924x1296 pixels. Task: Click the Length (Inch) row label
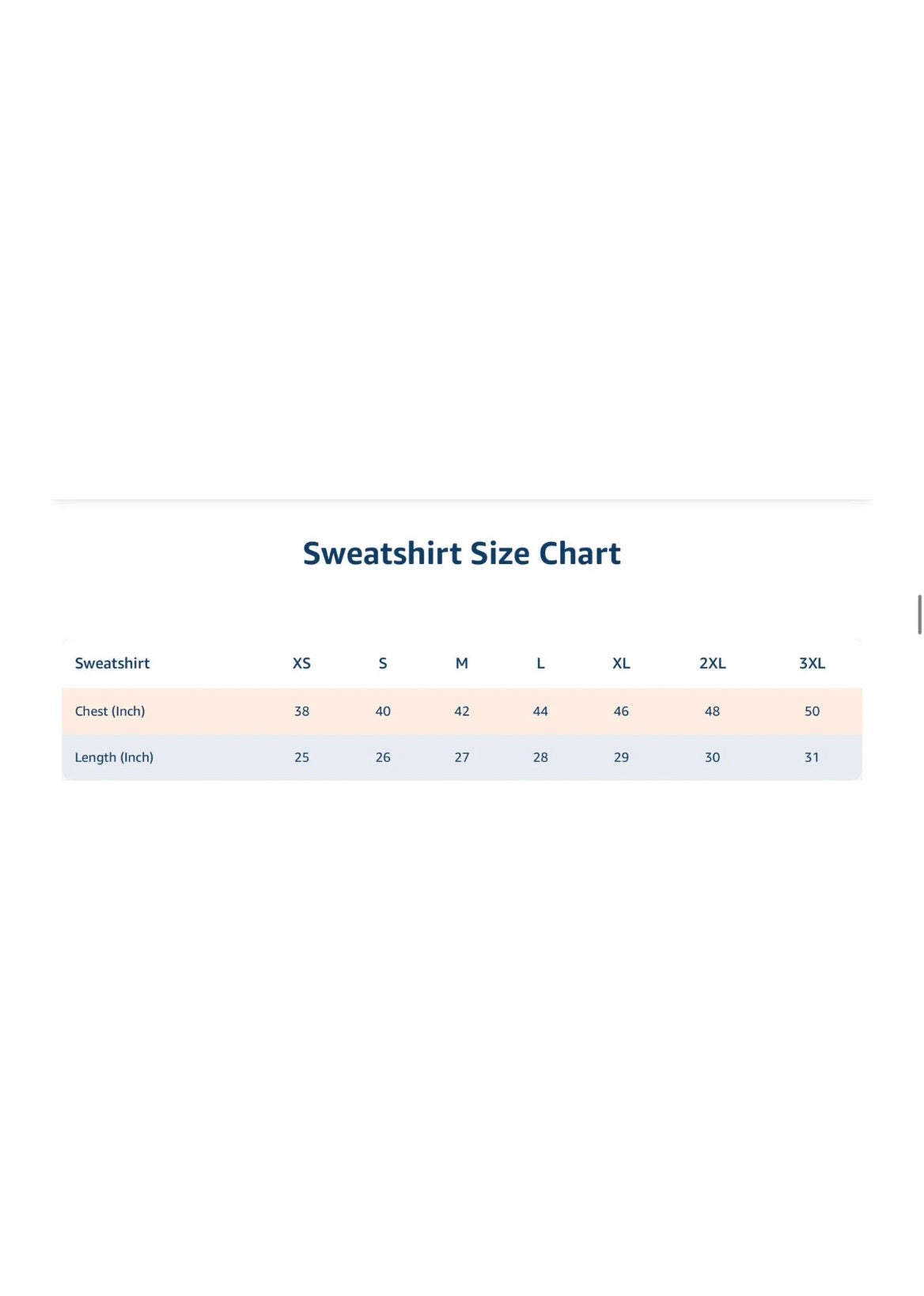[114, 757]
